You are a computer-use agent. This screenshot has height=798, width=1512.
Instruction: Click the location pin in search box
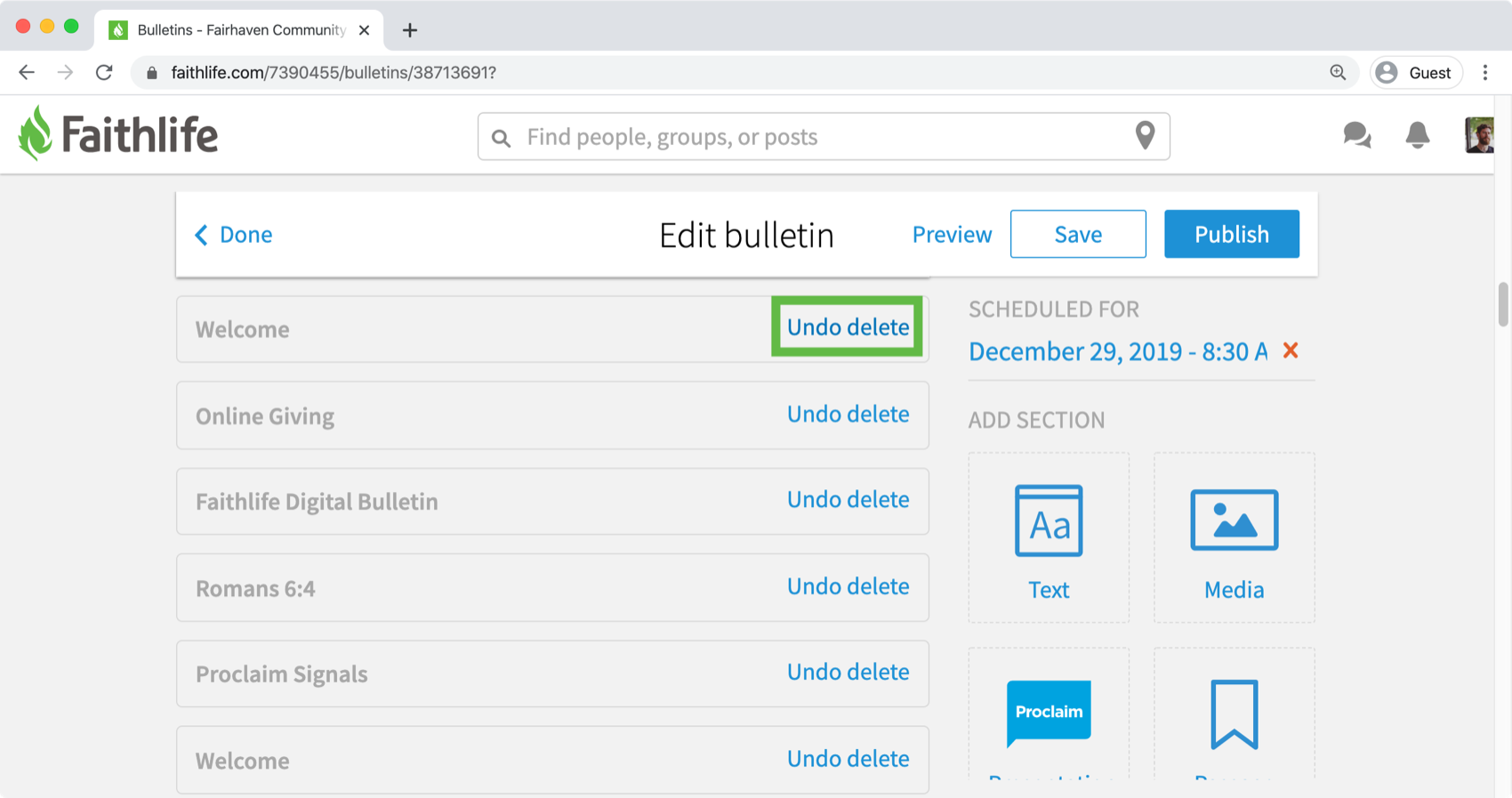(1145, 135)
